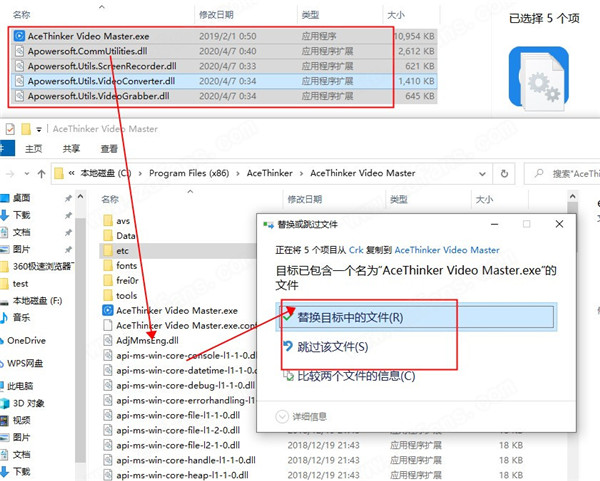This screenshot has height=481, width=600.
Task: Open pinned 文档 in quick access sidebar
Action: [x=21, y=232]
